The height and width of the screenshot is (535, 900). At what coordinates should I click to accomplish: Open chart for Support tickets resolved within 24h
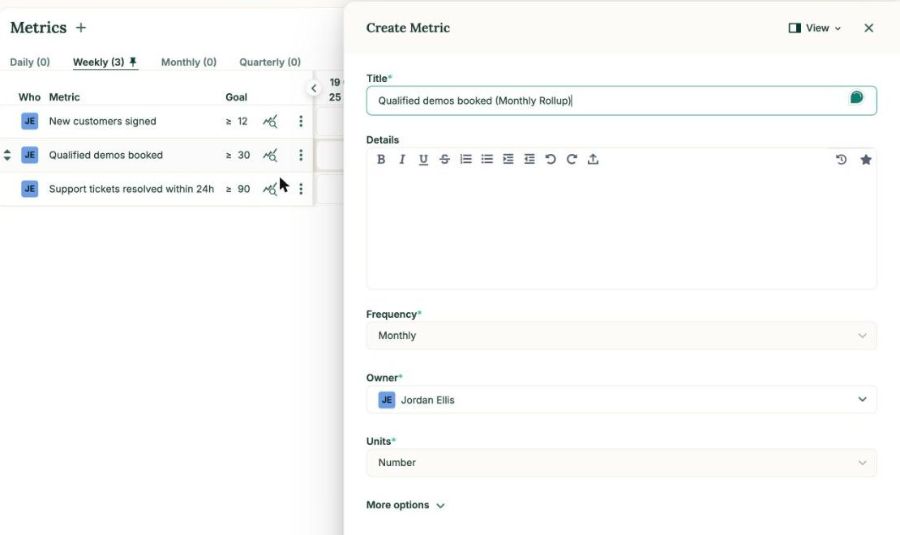(x=270, y=189)
